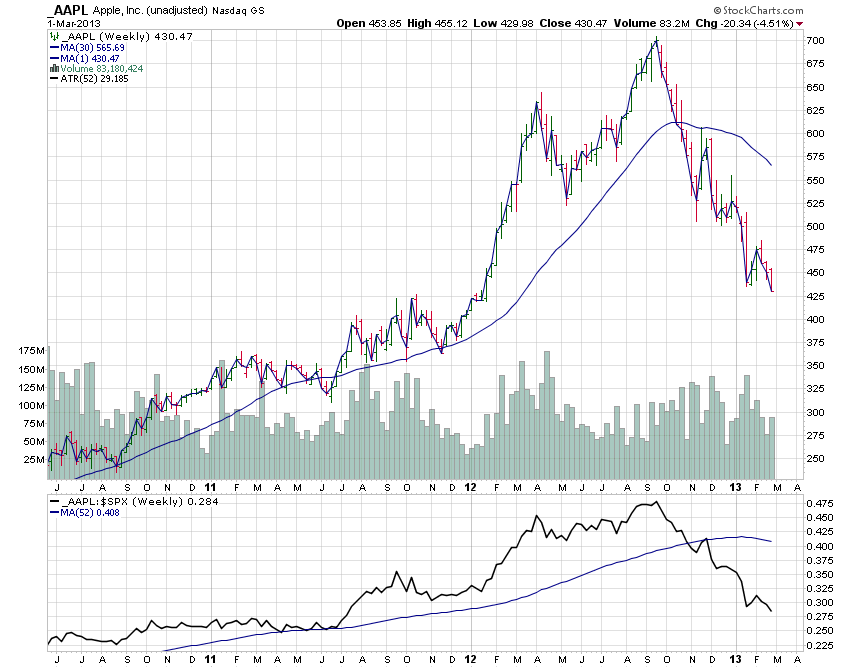850x668 pixels.
Task: Select the 'Apple, Inc. (unadjusted)' company name
Action: (x=150, y=10)
